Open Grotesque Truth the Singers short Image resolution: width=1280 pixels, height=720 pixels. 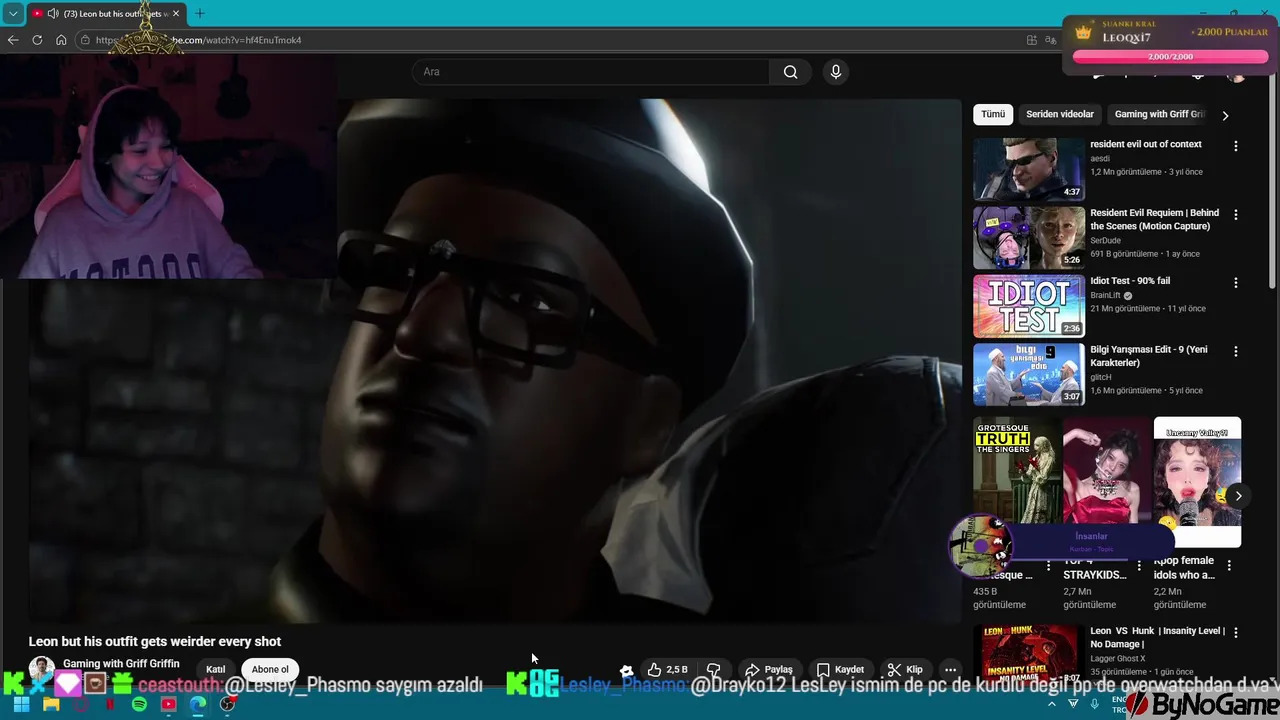(1017, 470)
